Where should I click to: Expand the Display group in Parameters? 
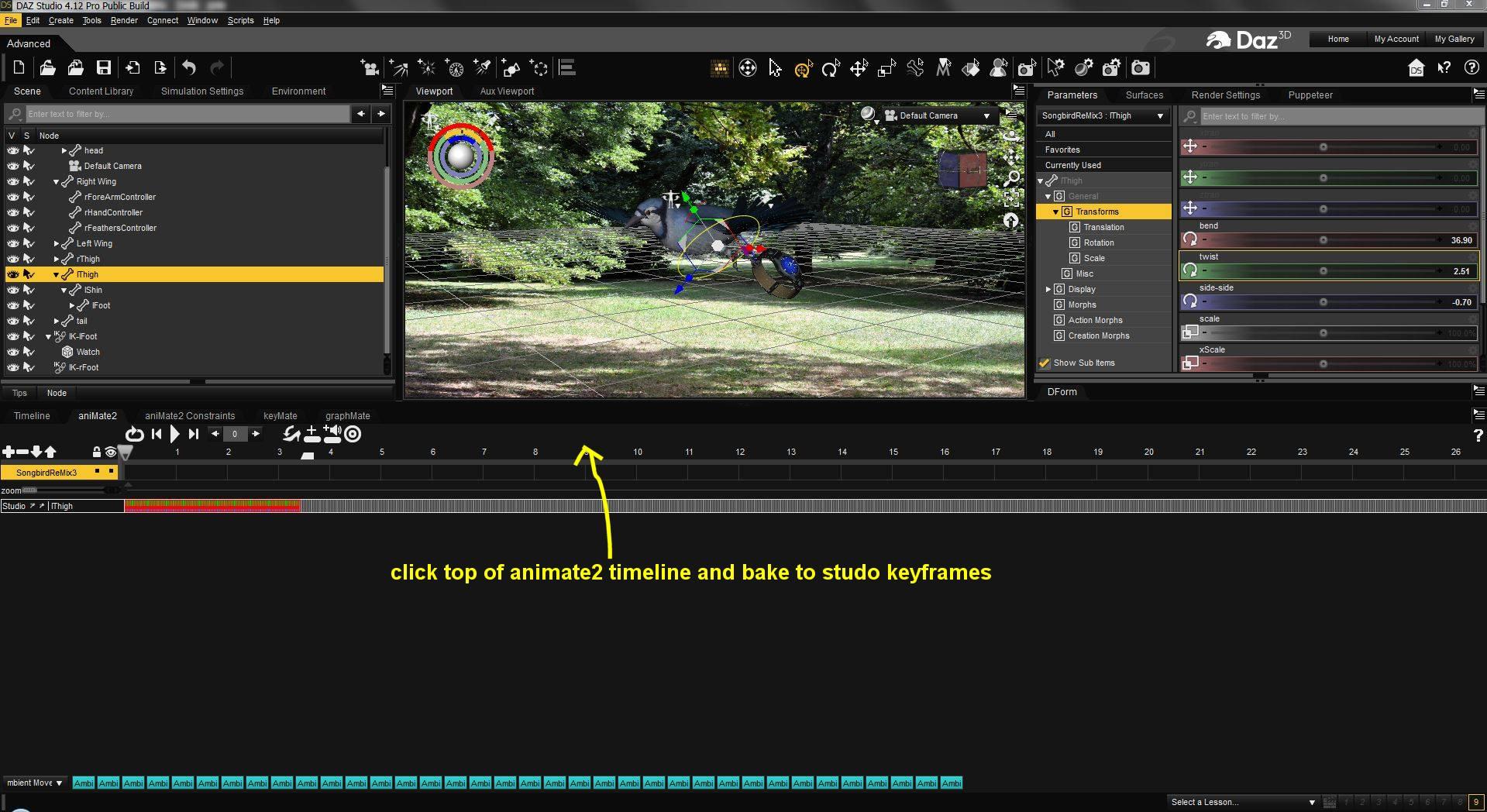tap(1048, 289)
